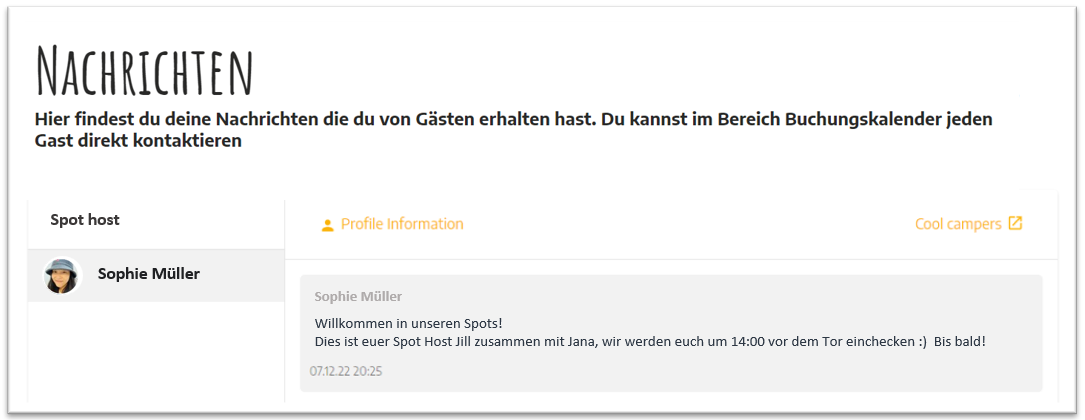Click the external-link icon next to Cool campers
Screen dimensions: 1085x420
click(1015, 223)
